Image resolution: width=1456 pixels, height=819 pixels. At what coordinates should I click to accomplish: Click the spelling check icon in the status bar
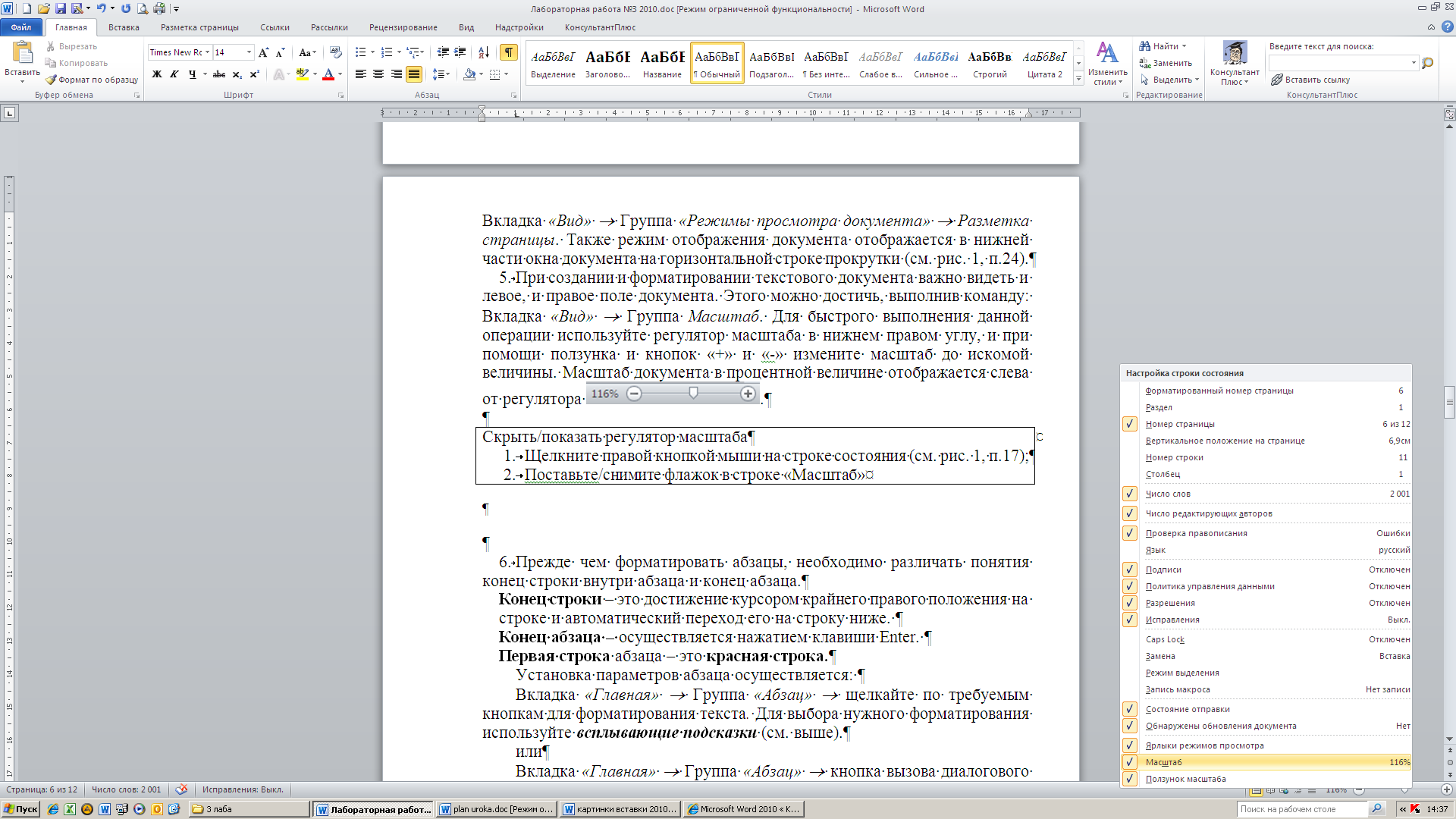tap(181, 789)
